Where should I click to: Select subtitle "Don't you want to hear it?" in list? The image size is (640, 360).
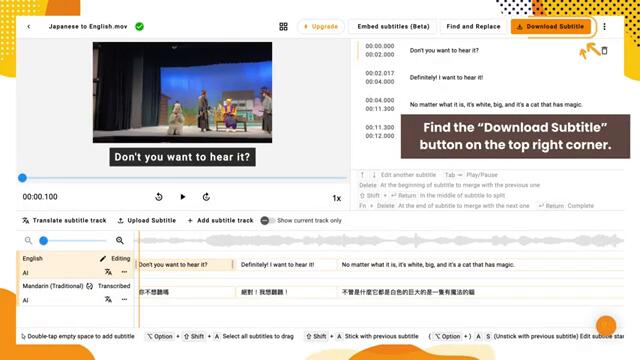click(x=444, y=51)
